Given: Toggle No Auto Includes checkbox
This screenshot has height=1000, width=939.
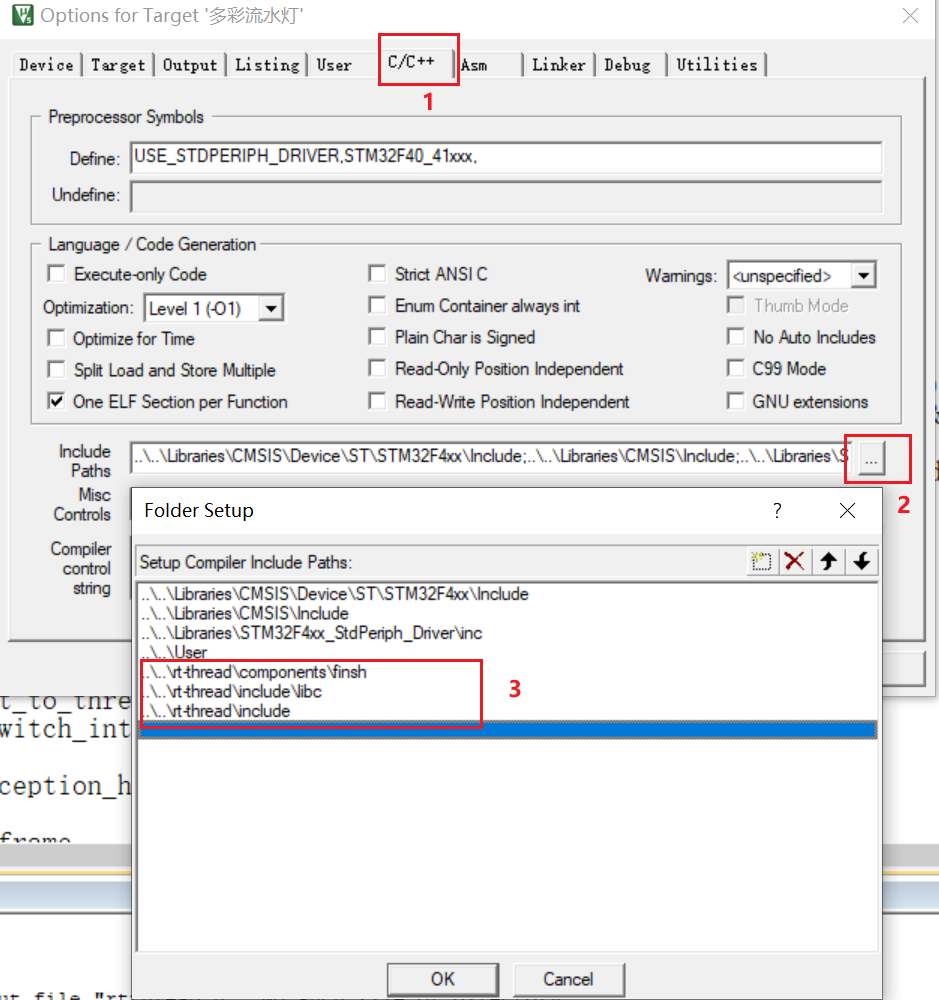Looking at the screenshot, I should (x=736, y=336).
